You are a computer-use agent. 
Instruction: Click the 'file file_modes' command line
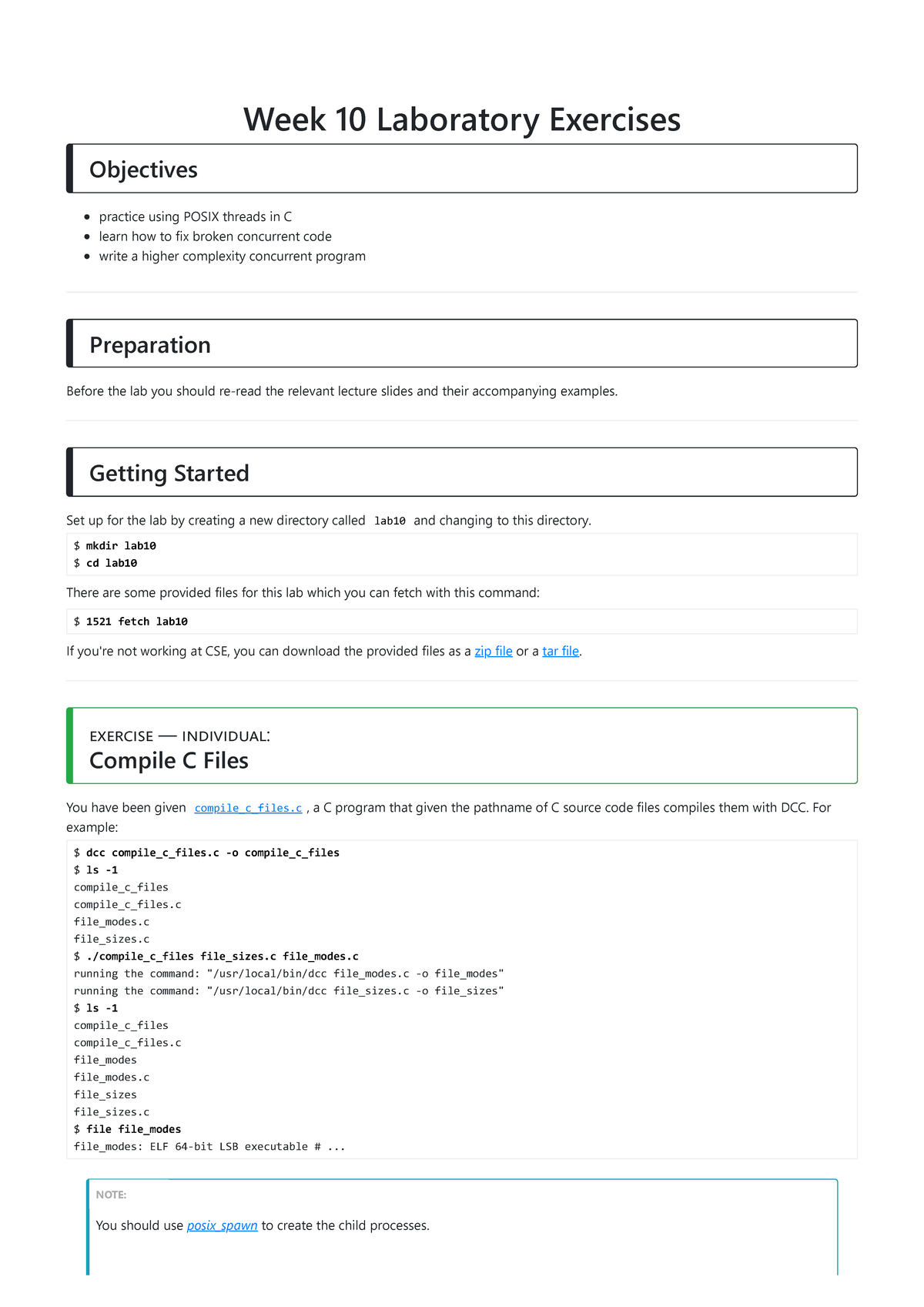tap(134, 1129)
